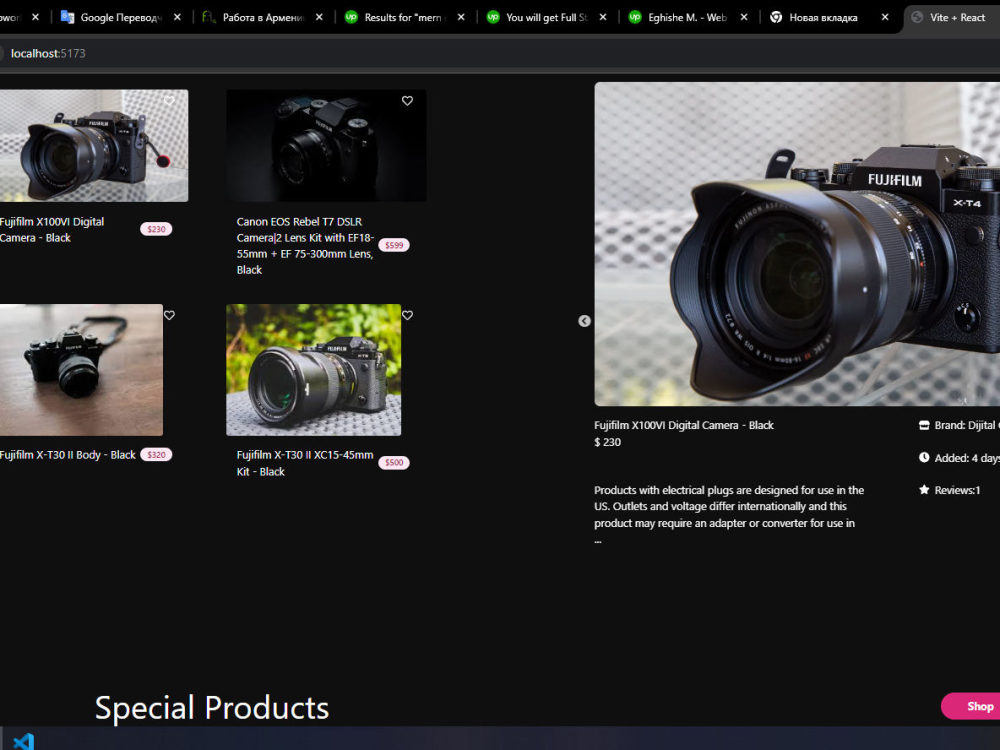This screenshot has width=1000, height=750.
Task: Click the $599 price badge
Action: click(x=393, y=245)
